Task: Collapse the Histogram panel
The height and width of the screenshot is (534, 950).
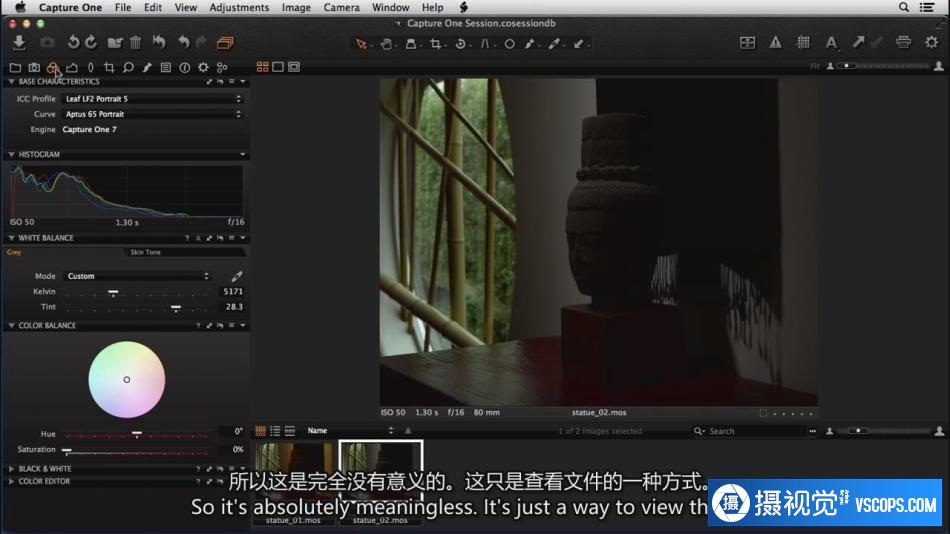Action: 12,155
